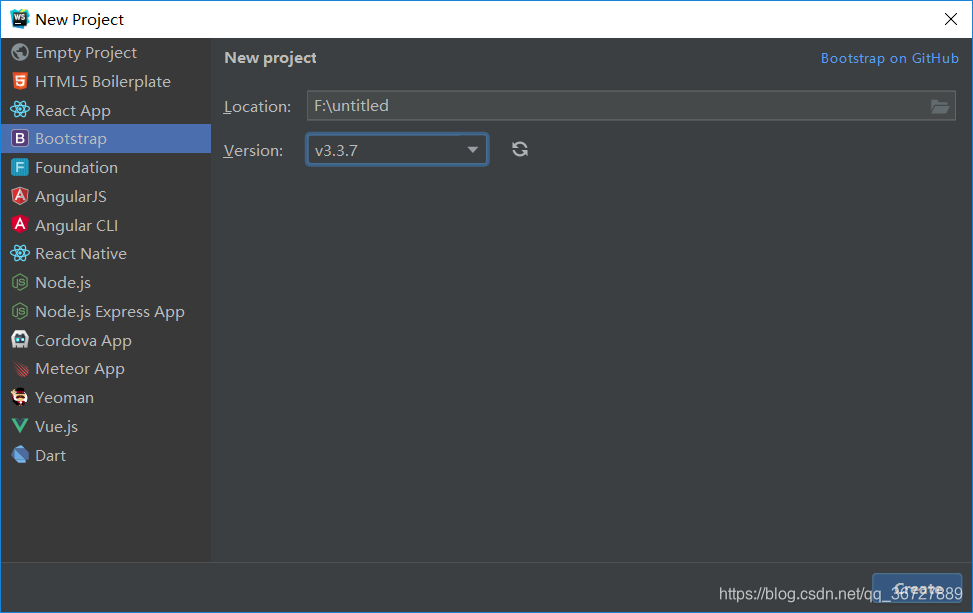Screen dimensions: 973x613
Task: Click the Angular CLI red icon
Action: [x=20, y=225]
